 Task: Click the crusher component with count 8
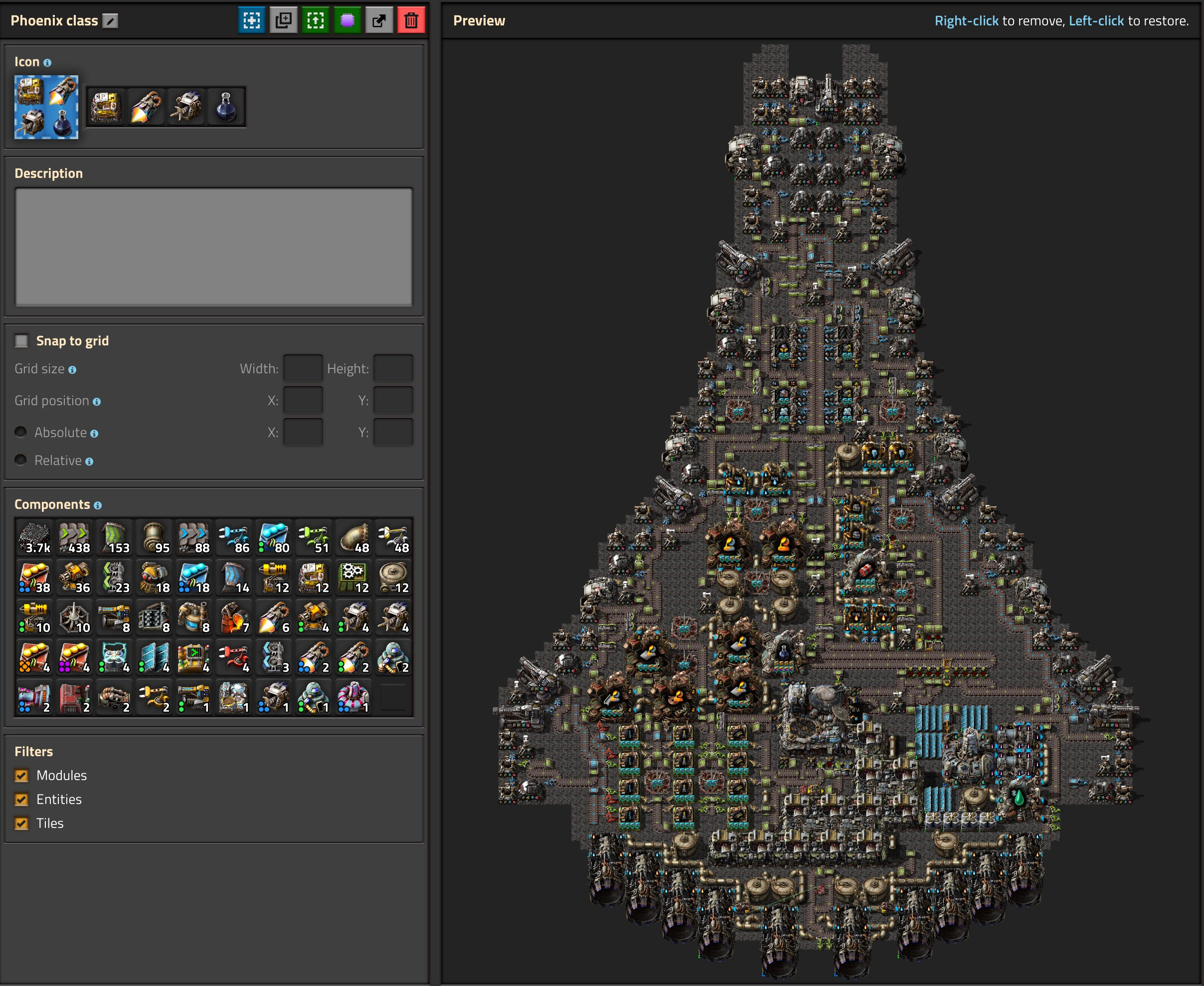[x=154, y=618]
